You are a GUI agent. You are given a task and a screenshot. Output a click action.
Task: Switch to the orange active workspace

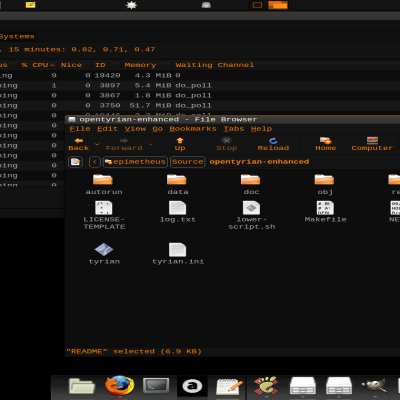tap(278, 5)
